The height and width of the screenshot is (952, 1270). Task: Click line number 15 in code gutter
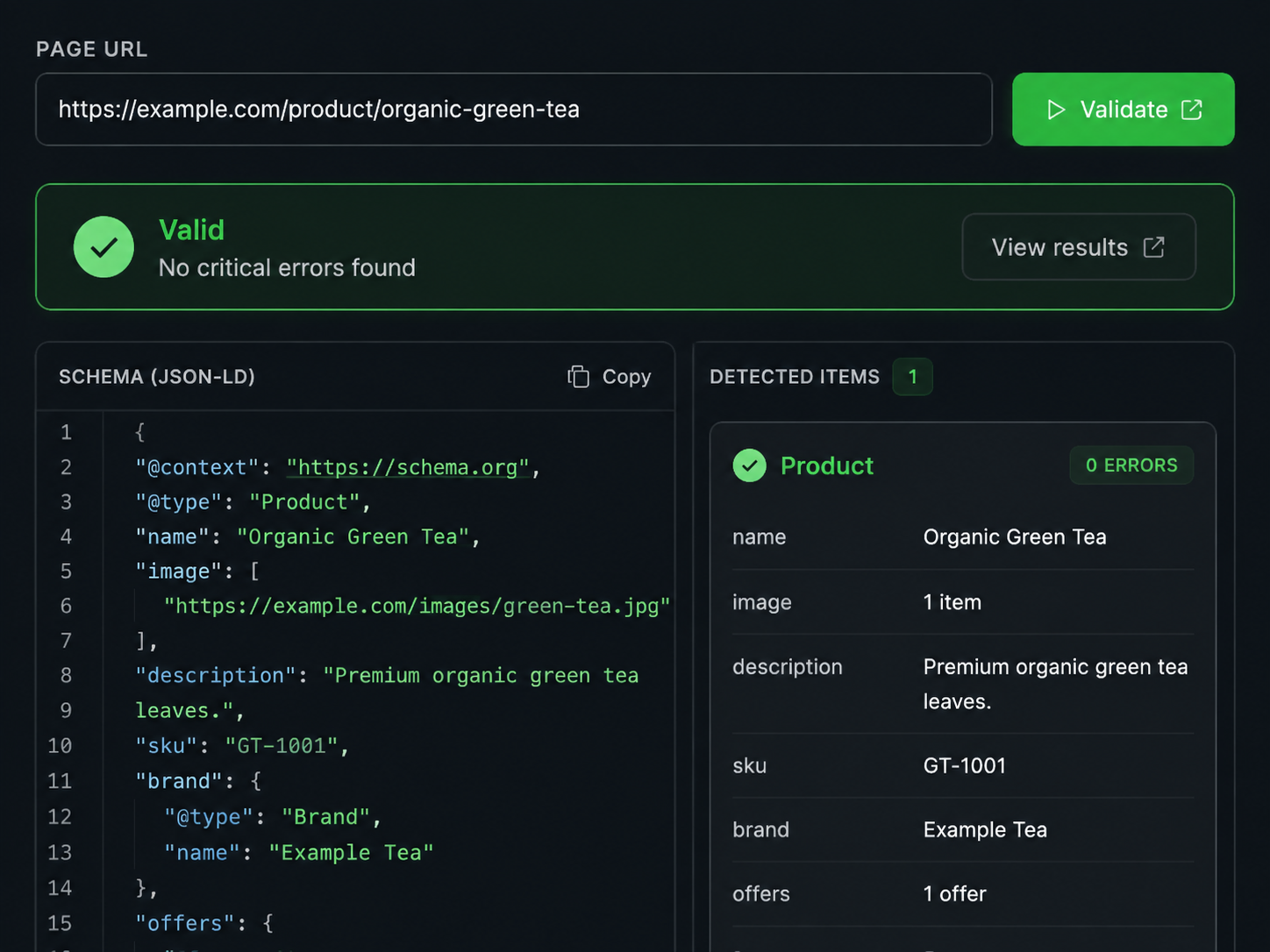pyautogui.click(x=60, y=923)
